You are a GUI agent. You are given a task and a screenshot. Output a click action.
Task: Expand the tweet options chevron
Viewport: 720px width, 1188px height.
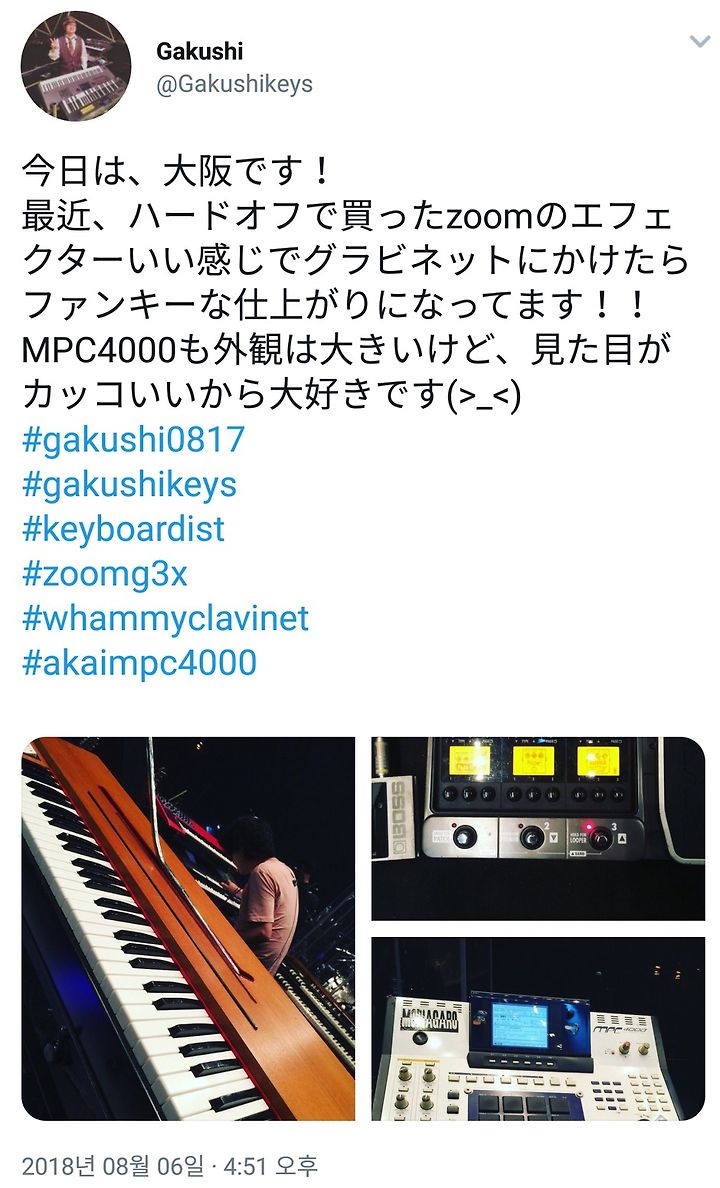pos(699,42)
